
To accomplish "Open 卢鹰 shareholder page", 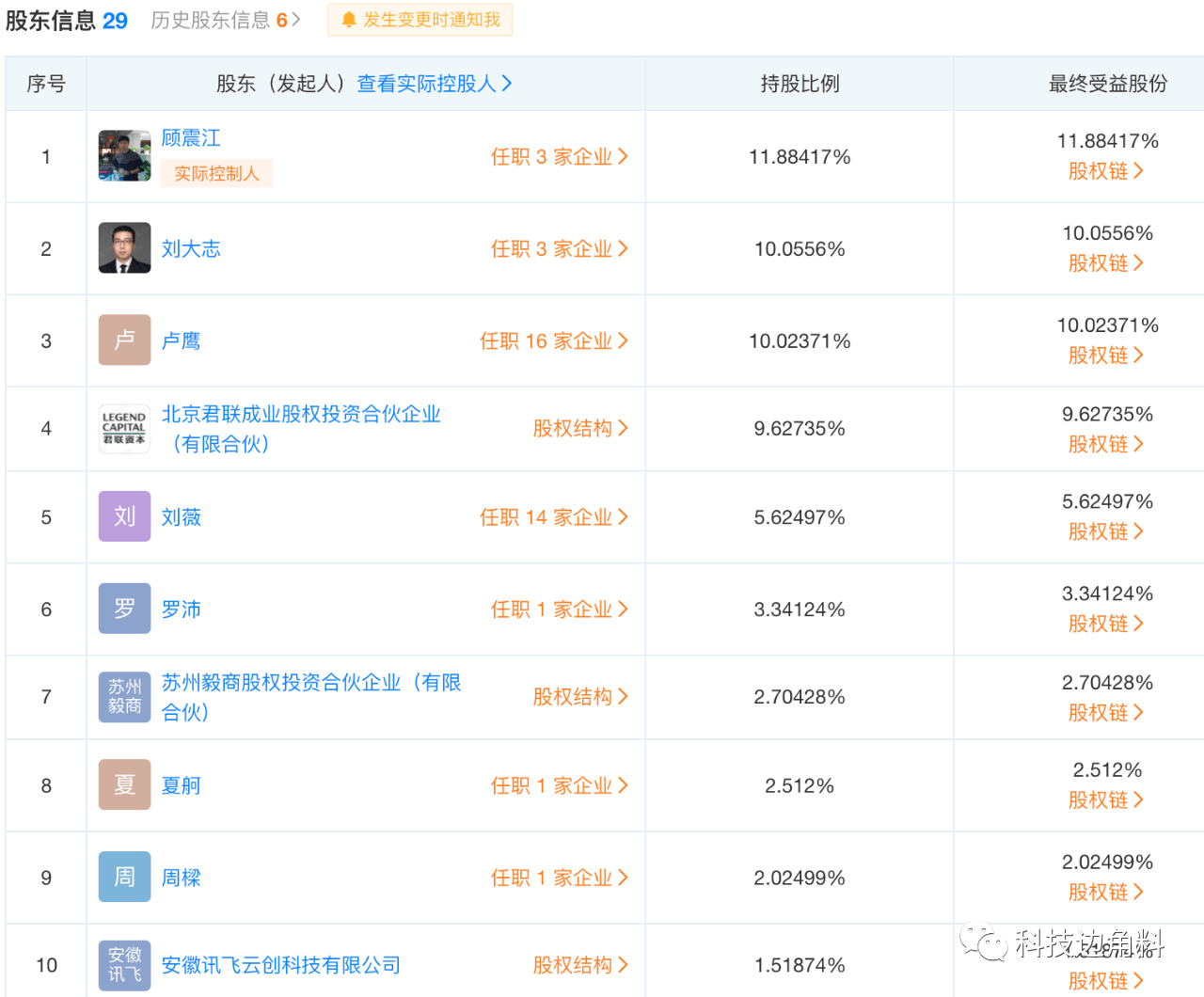I will [181, 341].
